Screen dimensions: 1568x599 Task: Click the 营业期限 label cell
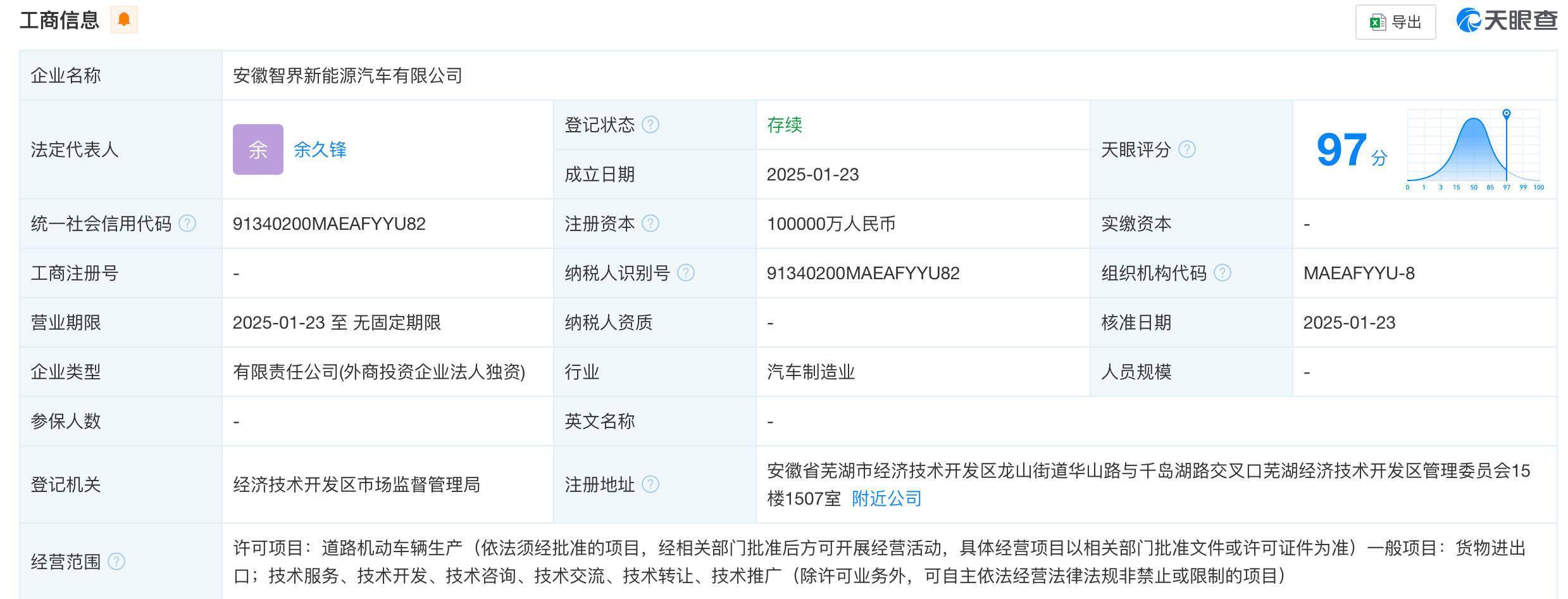pyautogui.click(x=121, y=322)
